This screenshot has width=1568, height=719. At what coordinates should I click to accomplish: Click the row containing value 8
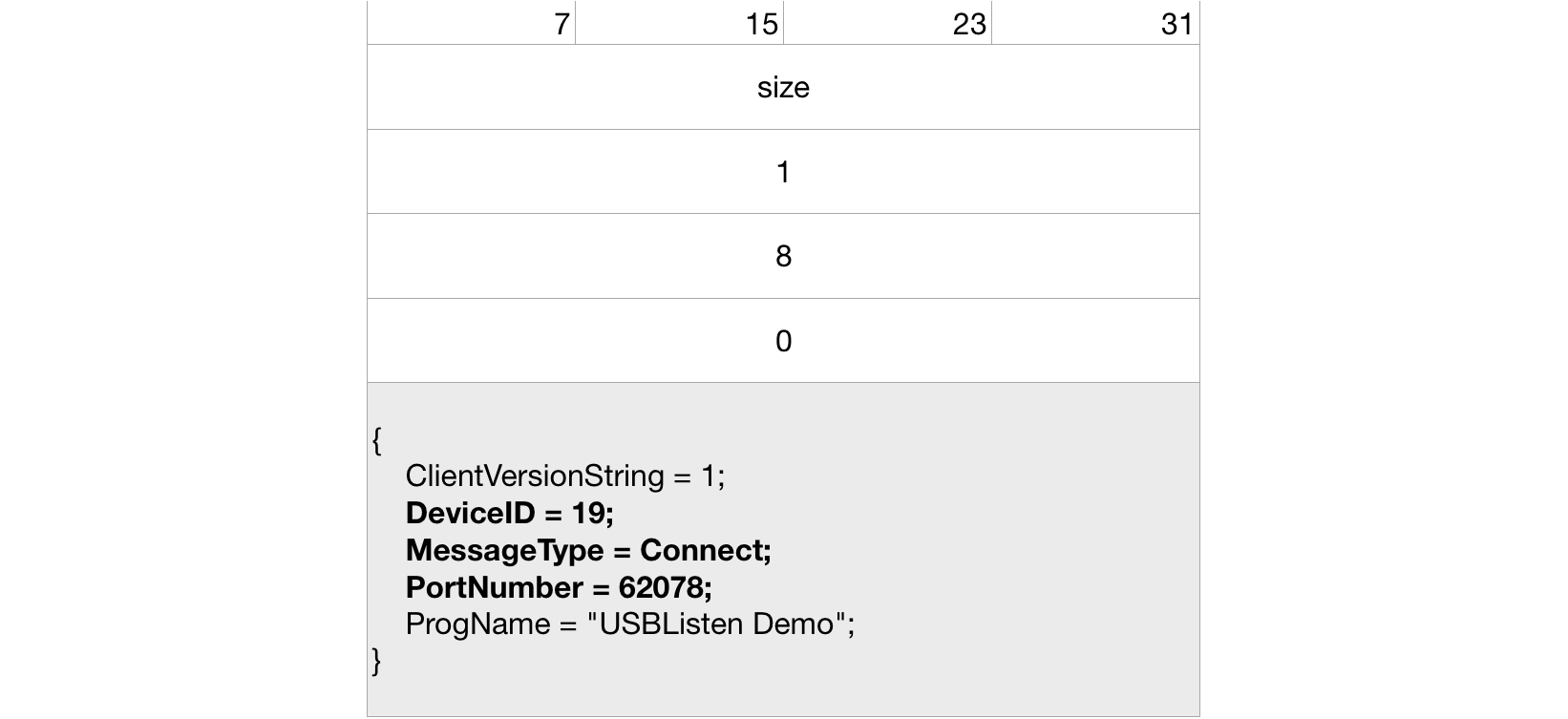pos(783,257)
